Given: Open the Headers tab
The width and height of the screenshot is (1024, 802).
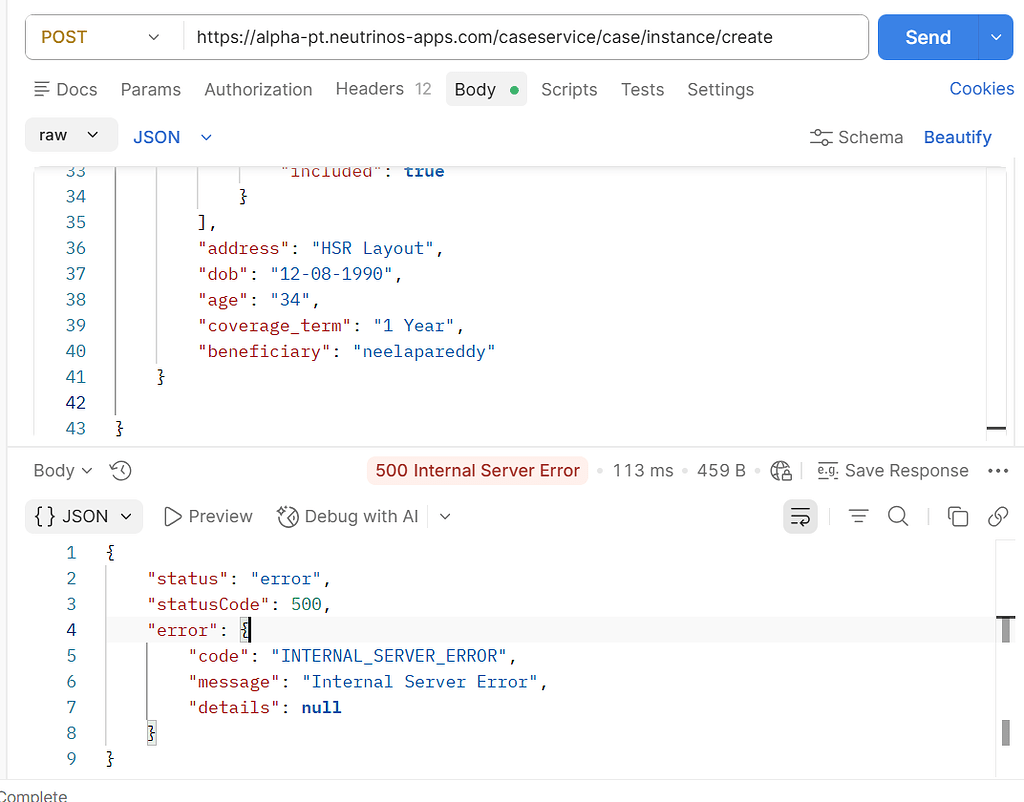Looking at the screenshot, I should (383, 89).
